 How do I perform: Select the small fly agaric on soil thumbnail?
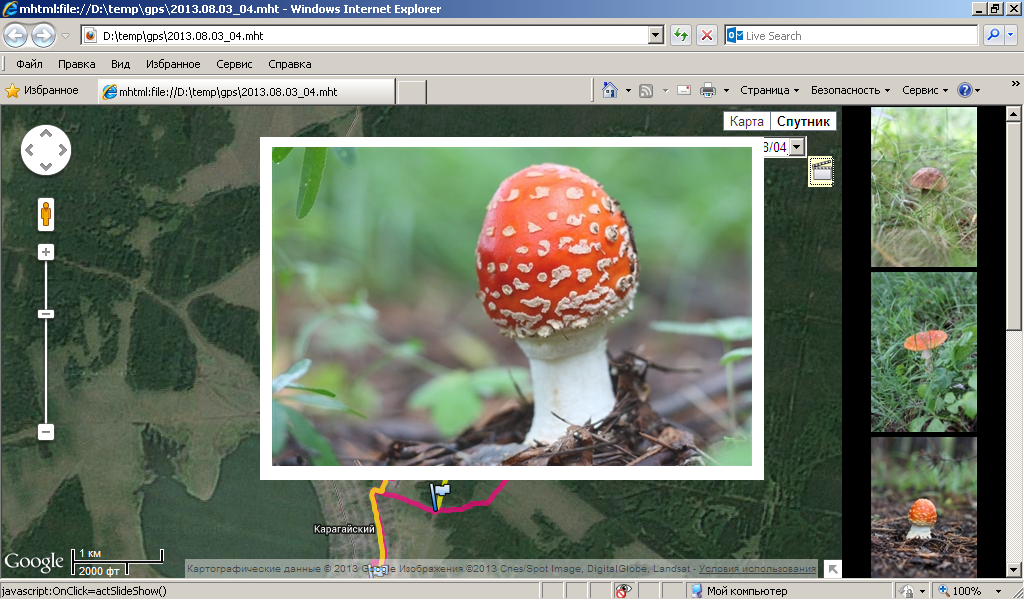point(923,507)
